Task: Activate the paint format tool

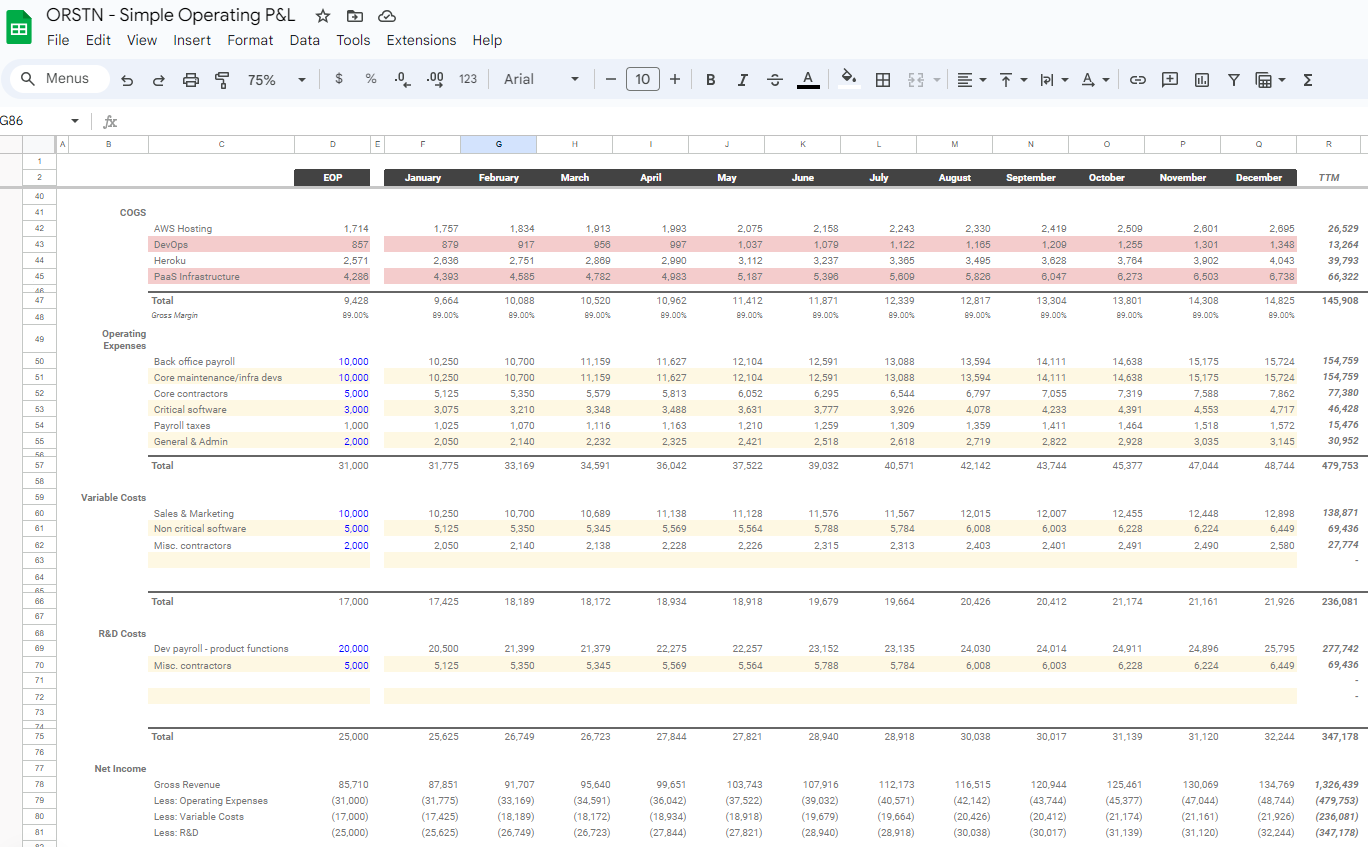Action: click(x=223, y=80)
